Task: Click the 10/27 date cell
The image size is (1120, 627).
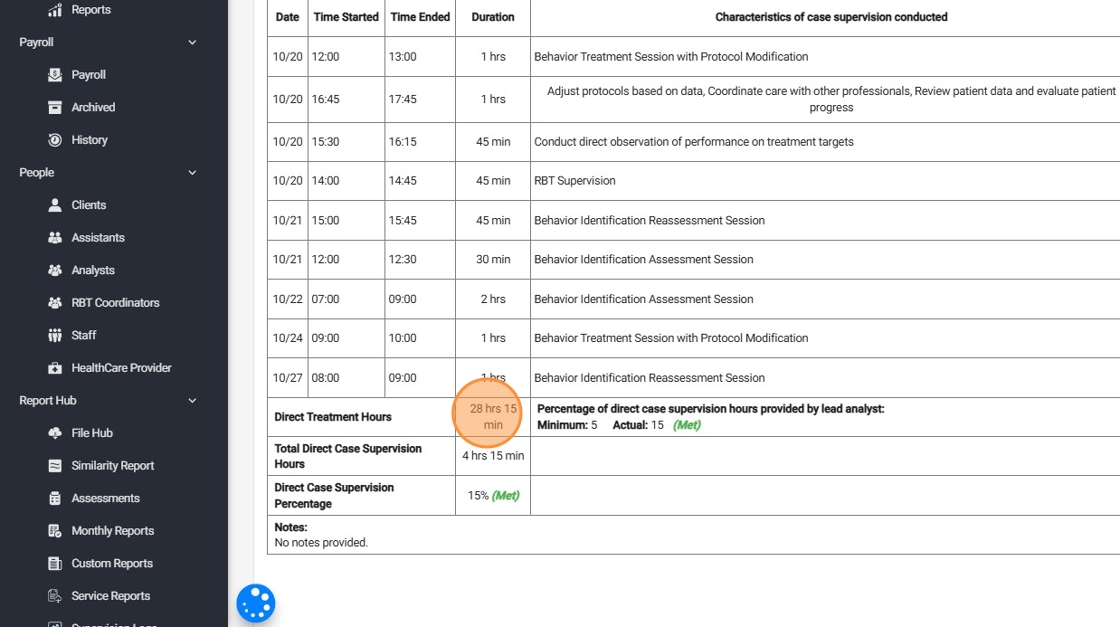Action: [x=288, y=378]
